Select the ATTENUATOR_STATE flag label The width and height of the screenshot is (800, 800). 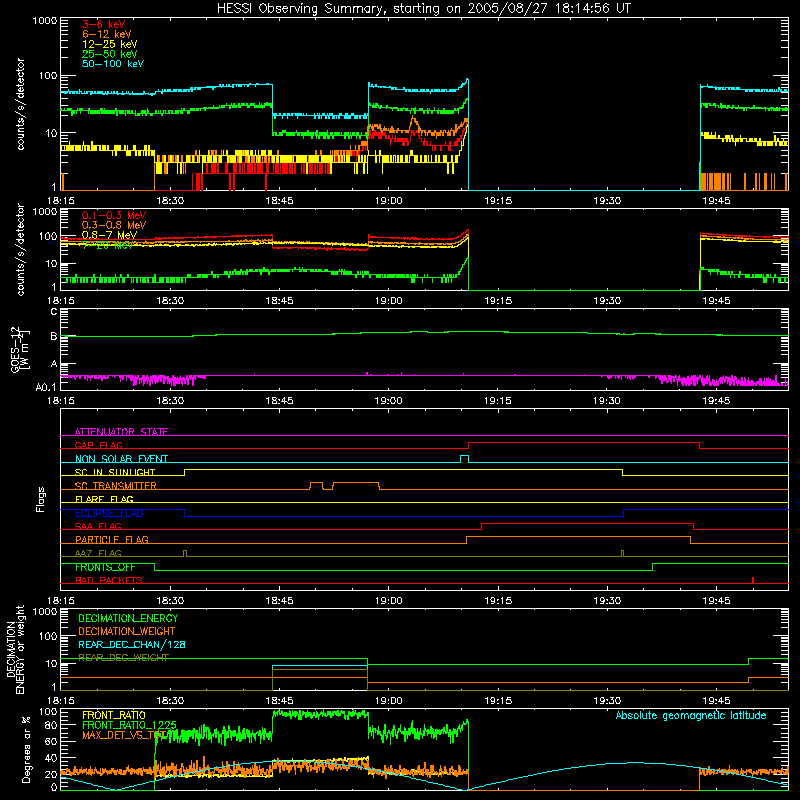coord(121,432)
